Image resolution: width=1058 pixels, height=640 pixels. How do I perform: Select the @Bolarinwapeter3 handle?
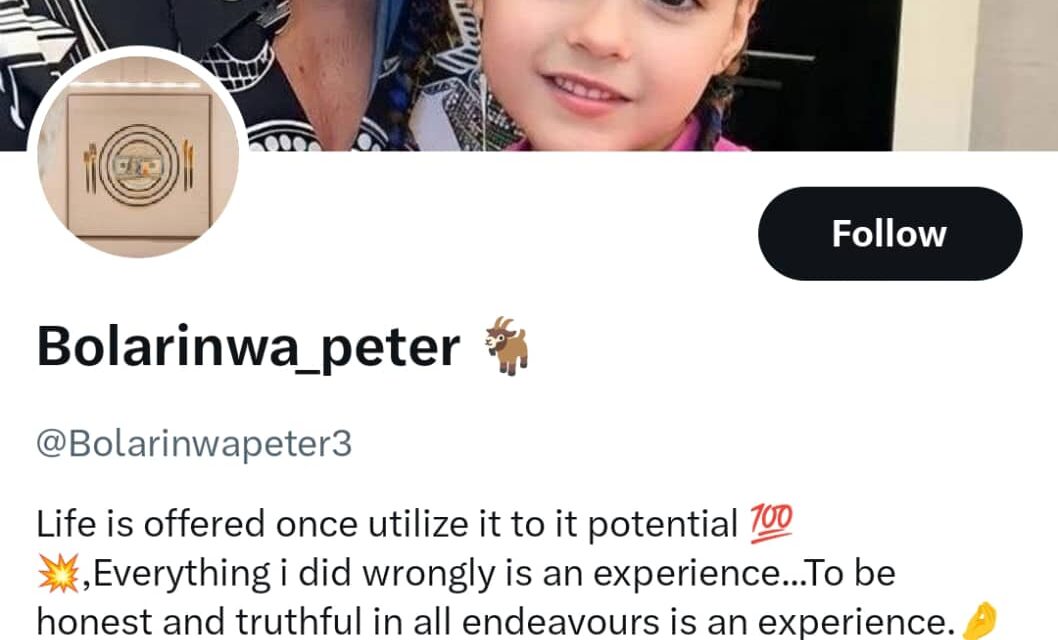(194, 444)
